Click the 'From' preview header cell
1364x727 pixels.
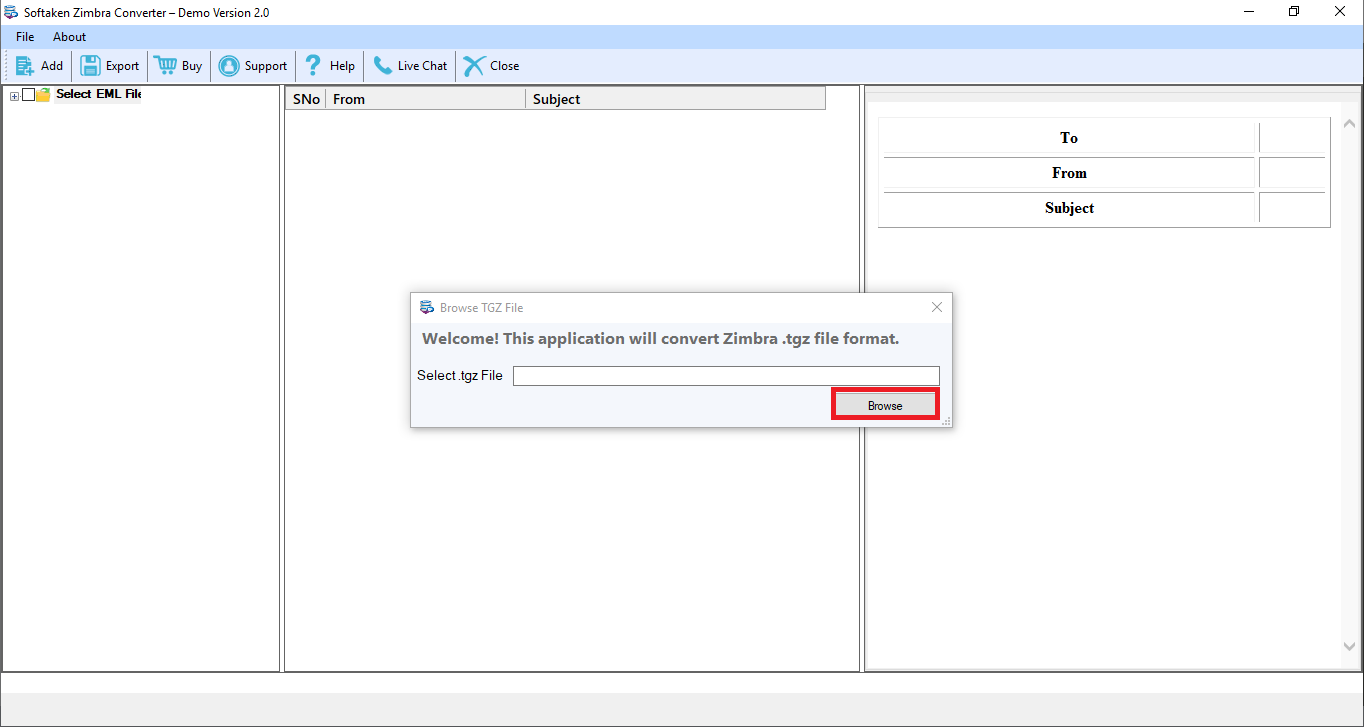point(1069,173)
